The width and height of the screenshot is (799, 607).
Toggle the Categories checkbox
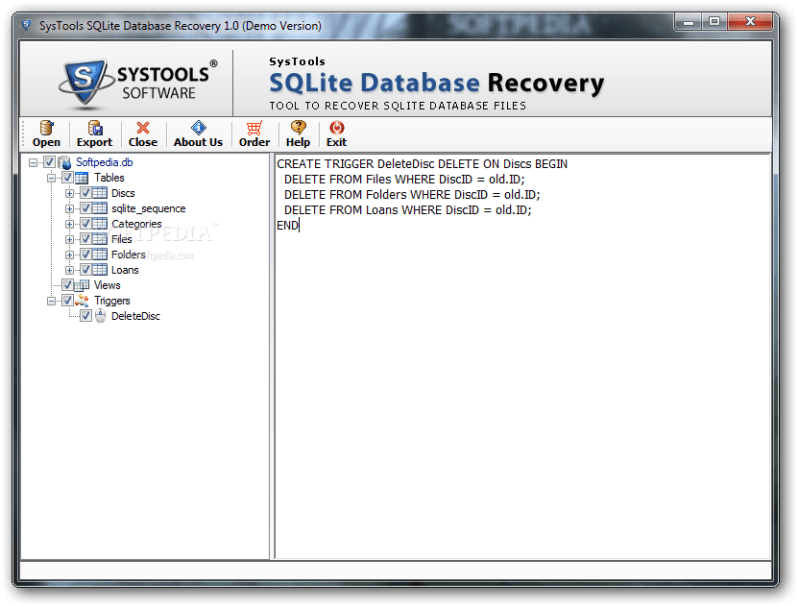[86, 223]
